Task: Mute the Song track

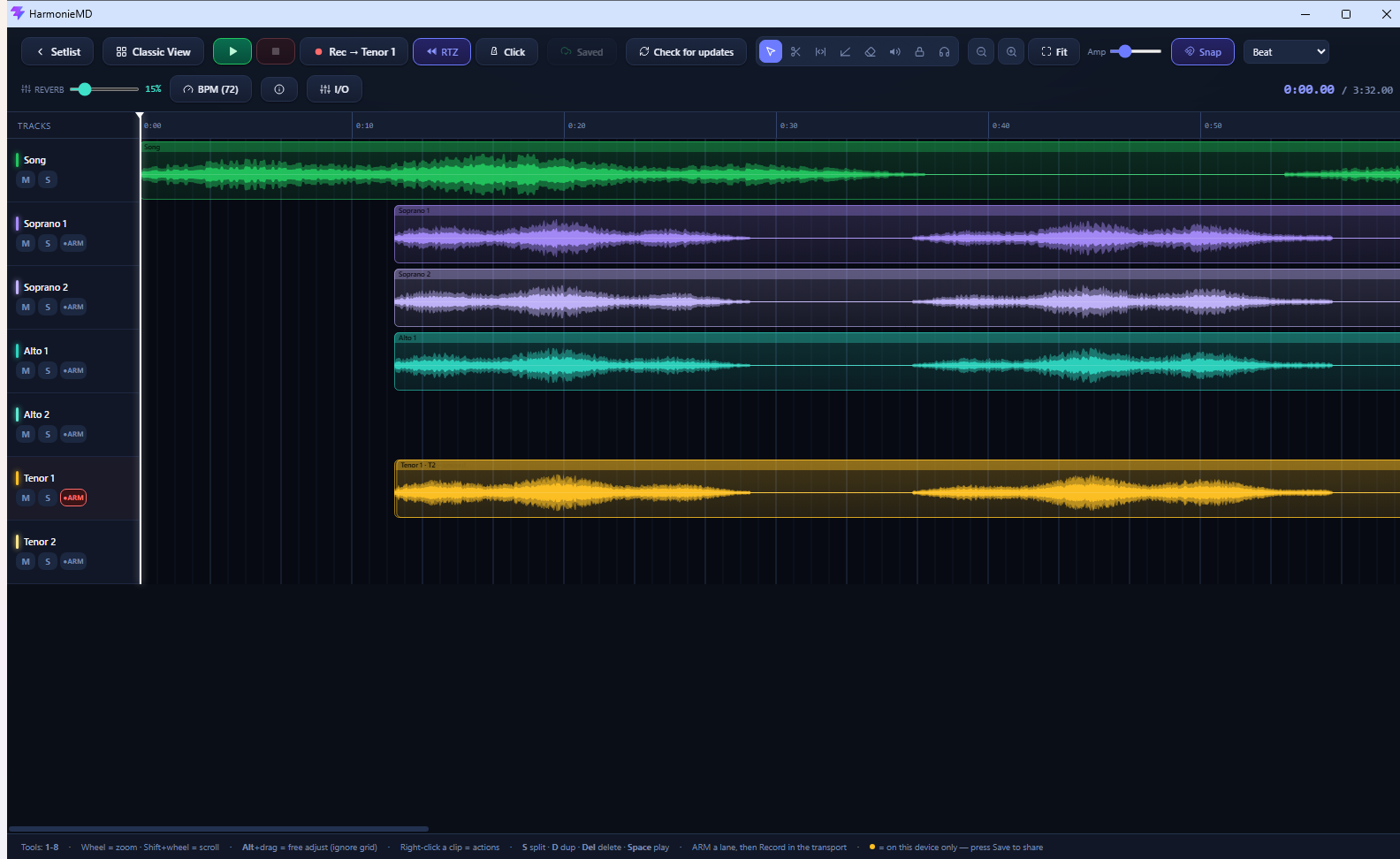Action: pos(26,179)
